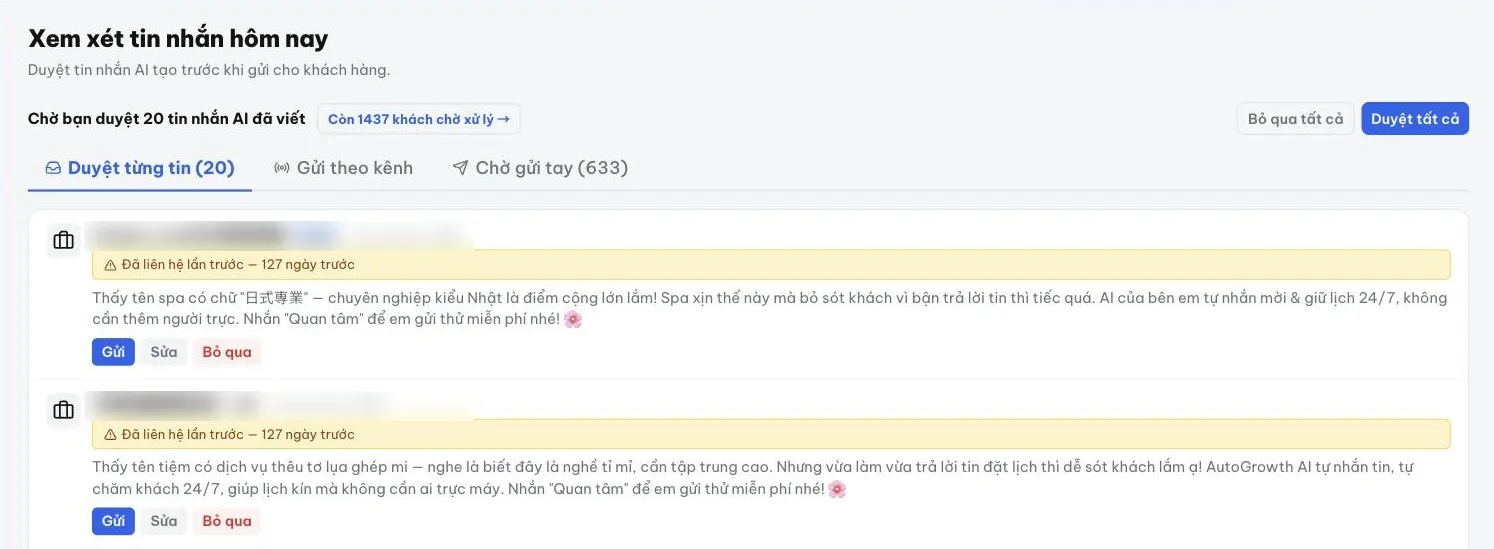Click message text mentioning 日式專業
The height and width of the screenshot is (549, 1494).
tap(769, 309)
